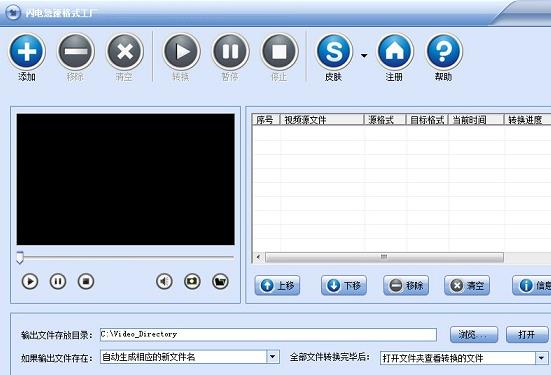Open the 皮肤 skin icon
The height and width of the screenshot is (375, 551).
[x=334, y=51]
